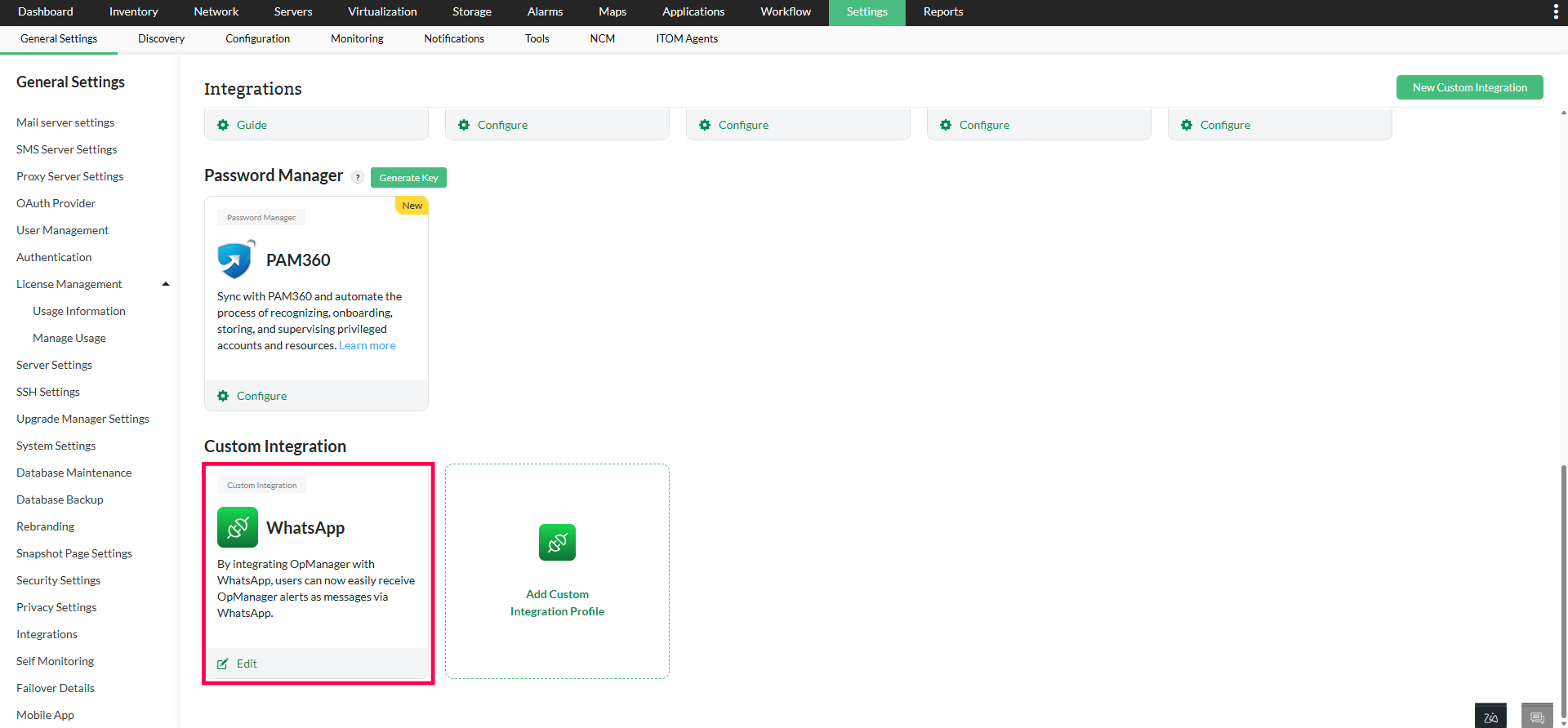Open the Workflow menu

tap(786, 12)
